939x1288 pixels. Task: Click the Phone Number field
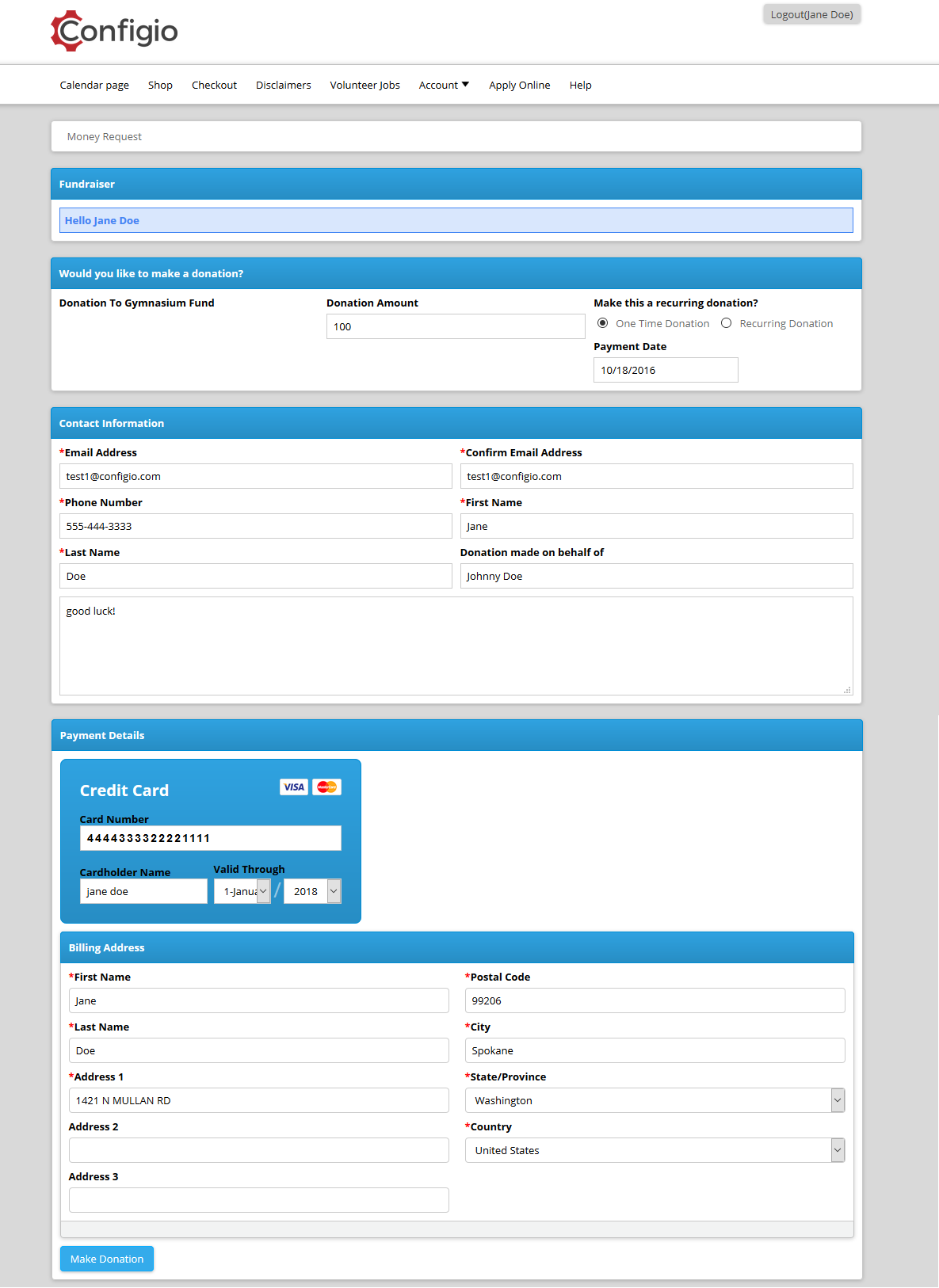tap(256, 526)
